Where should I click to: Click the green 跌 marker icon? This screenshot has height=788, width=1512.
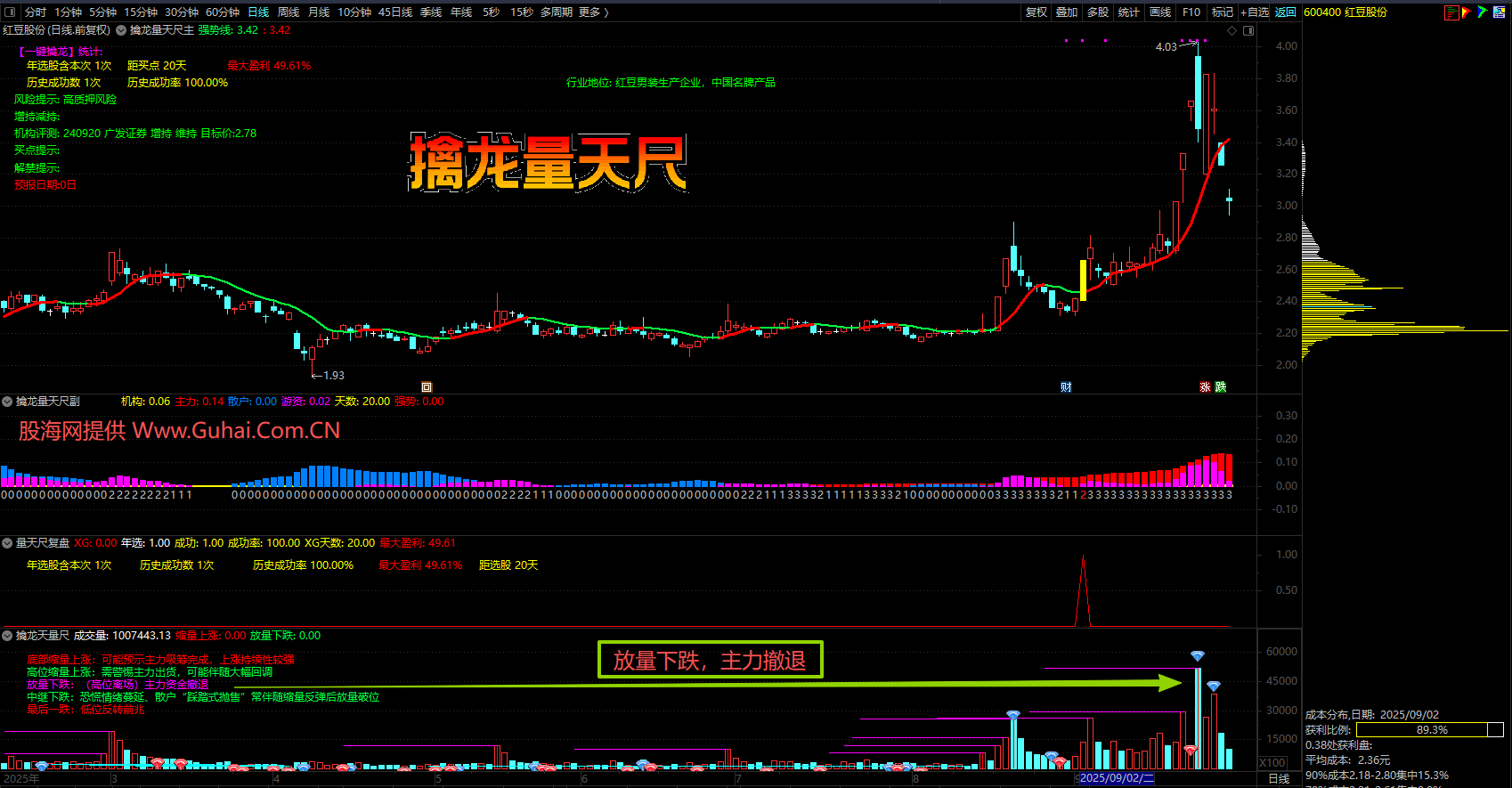(x=1221, y=387)
